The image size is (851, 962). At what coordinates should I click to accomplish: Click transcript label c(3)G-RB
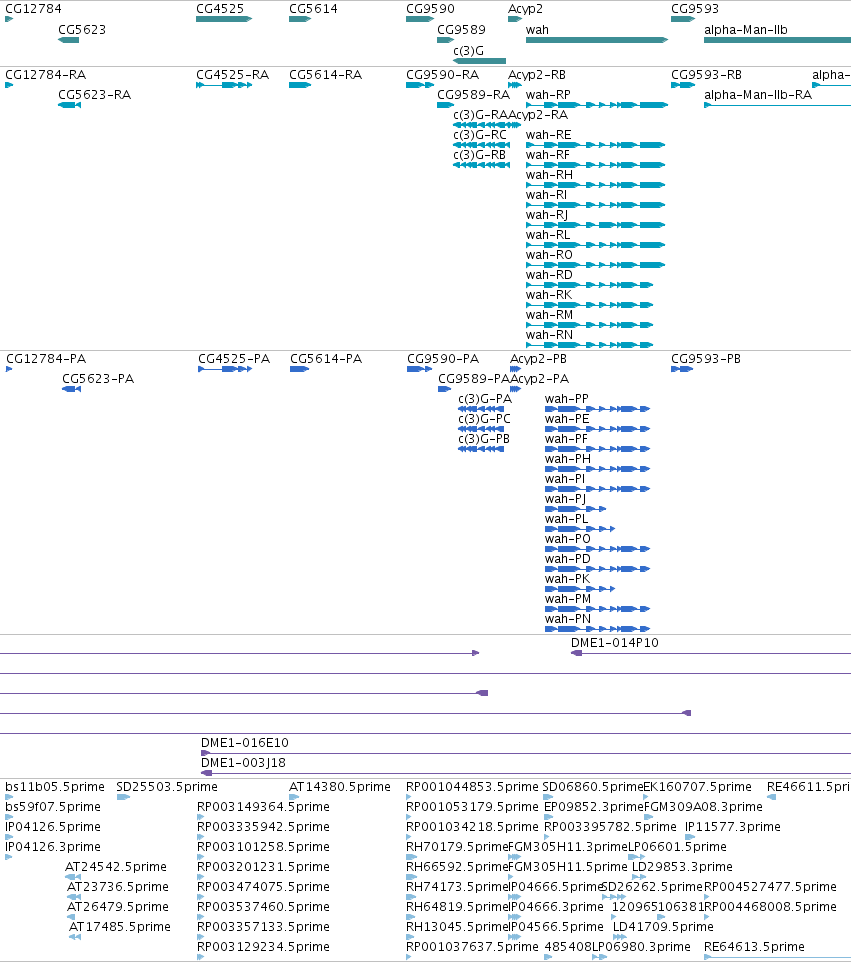coord(480,155)
